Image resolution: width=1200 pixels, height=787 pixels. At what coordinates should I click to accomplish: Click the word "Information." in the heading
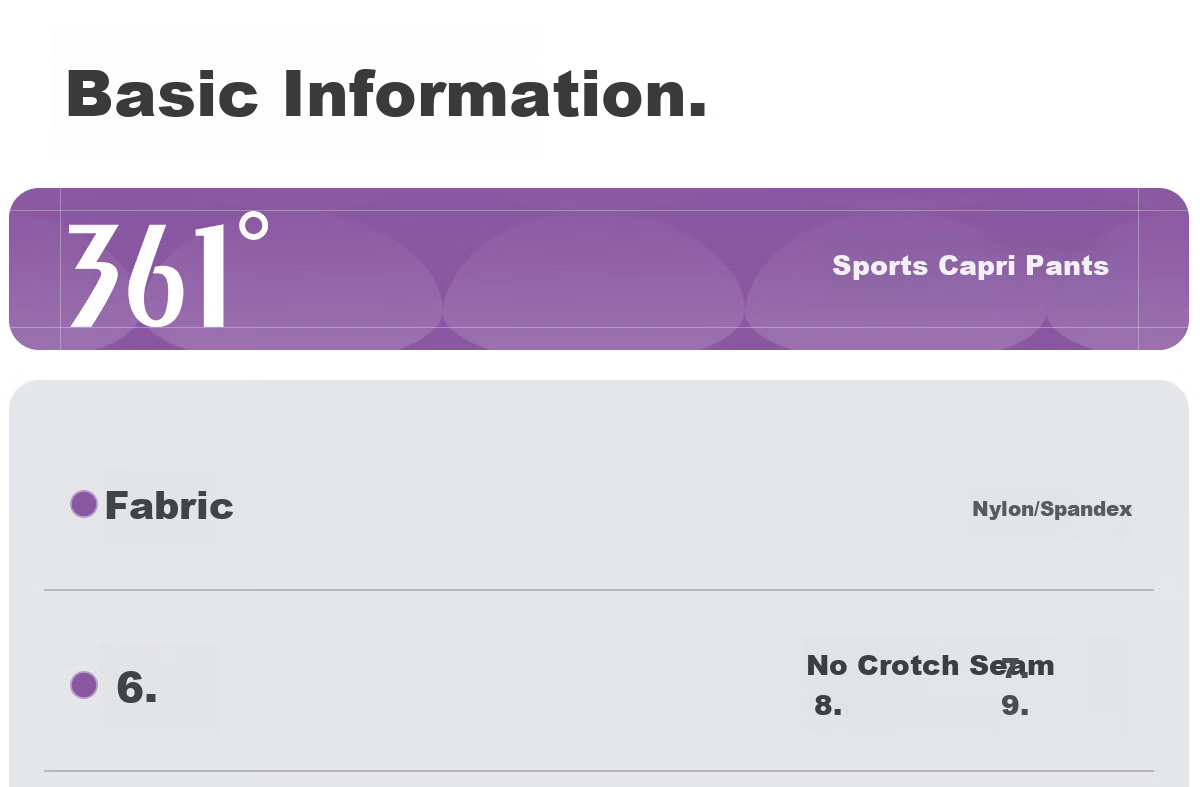(495, 93)
